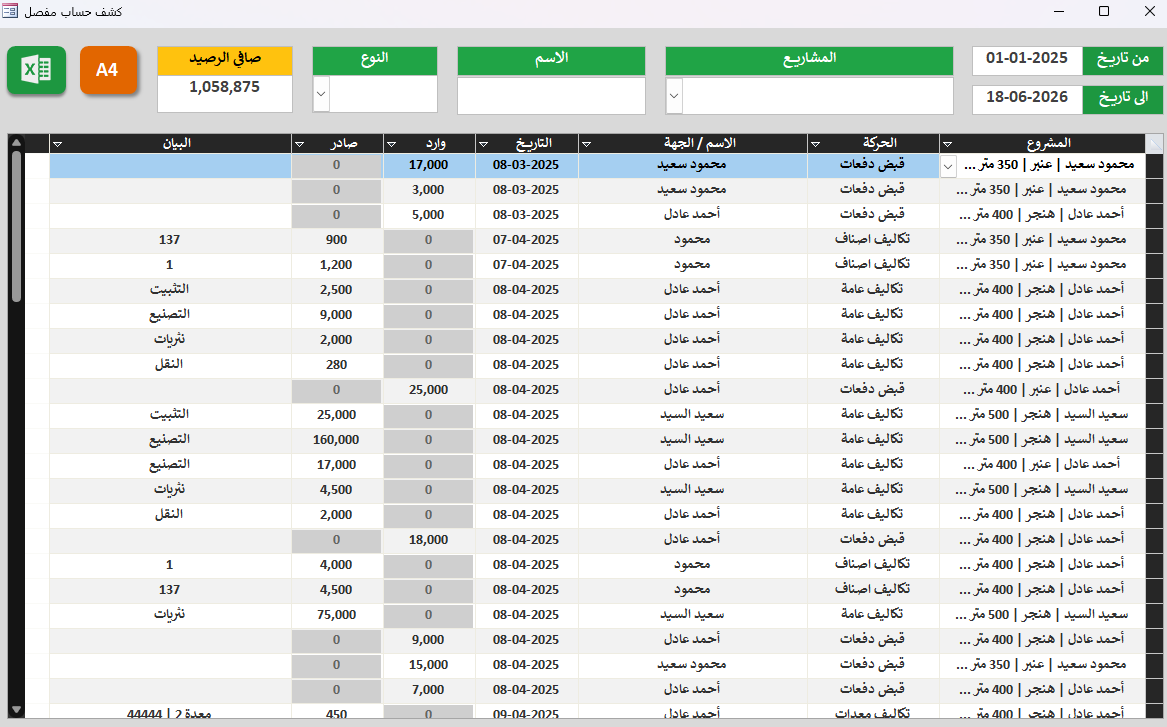1167x727 pixels.
Task: Click the Access form icon in title bar
Action: click(x=10, y=11)
